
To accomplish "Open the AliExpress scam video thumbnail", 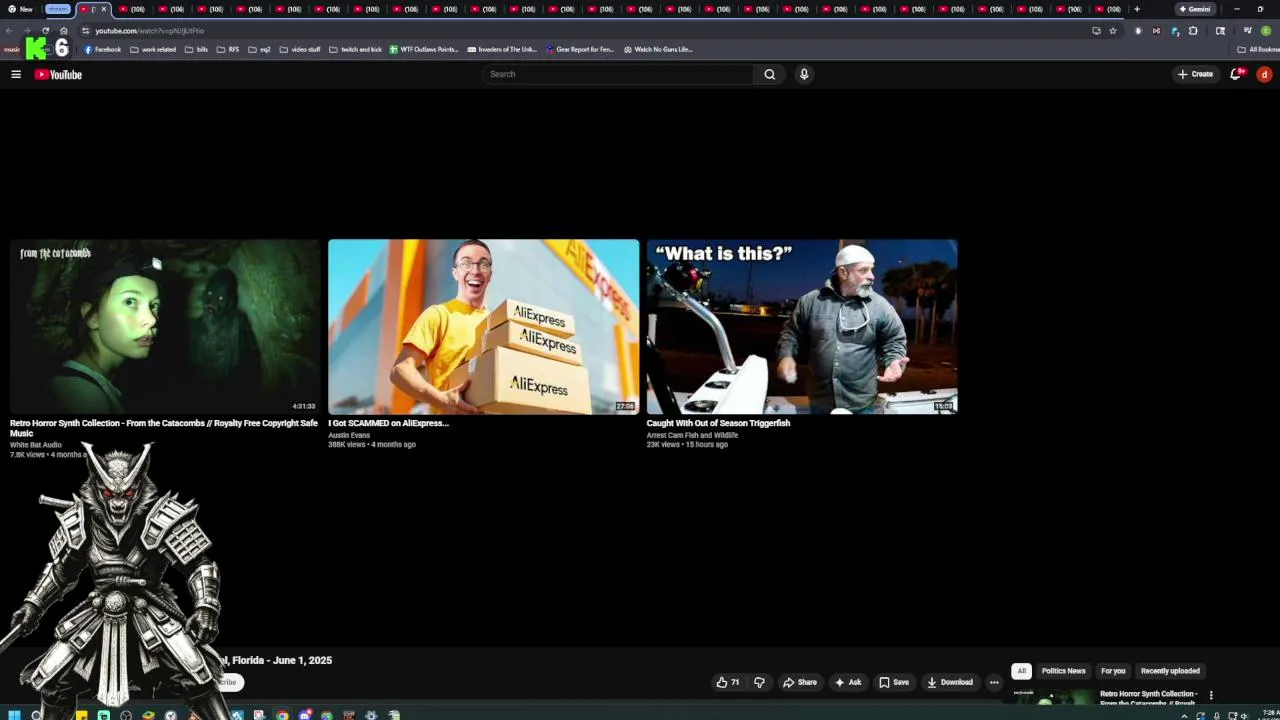I will 483,326.
